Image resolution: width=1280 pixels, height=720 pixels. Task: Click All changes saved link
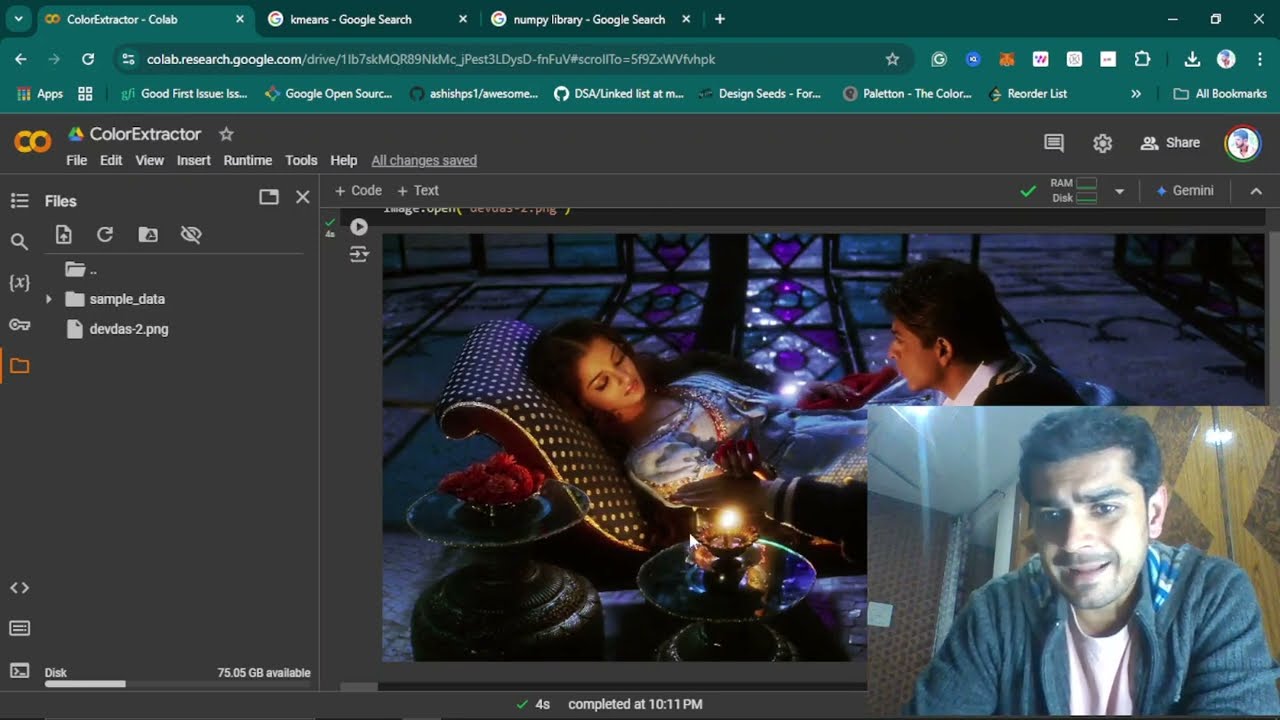[424, 160]
